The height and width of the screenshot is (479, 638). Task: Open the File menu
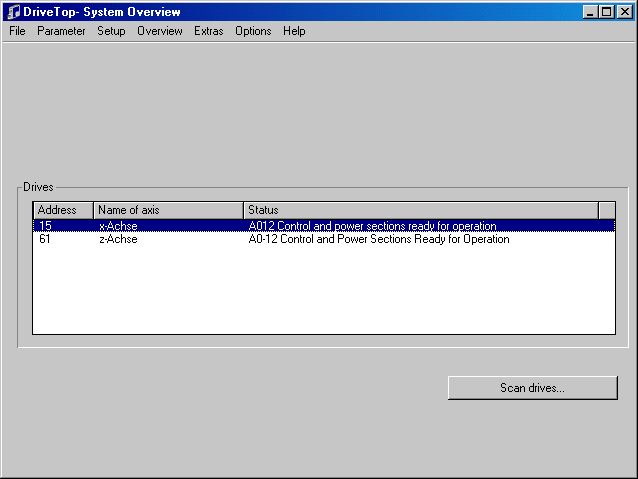click(17, 31)
